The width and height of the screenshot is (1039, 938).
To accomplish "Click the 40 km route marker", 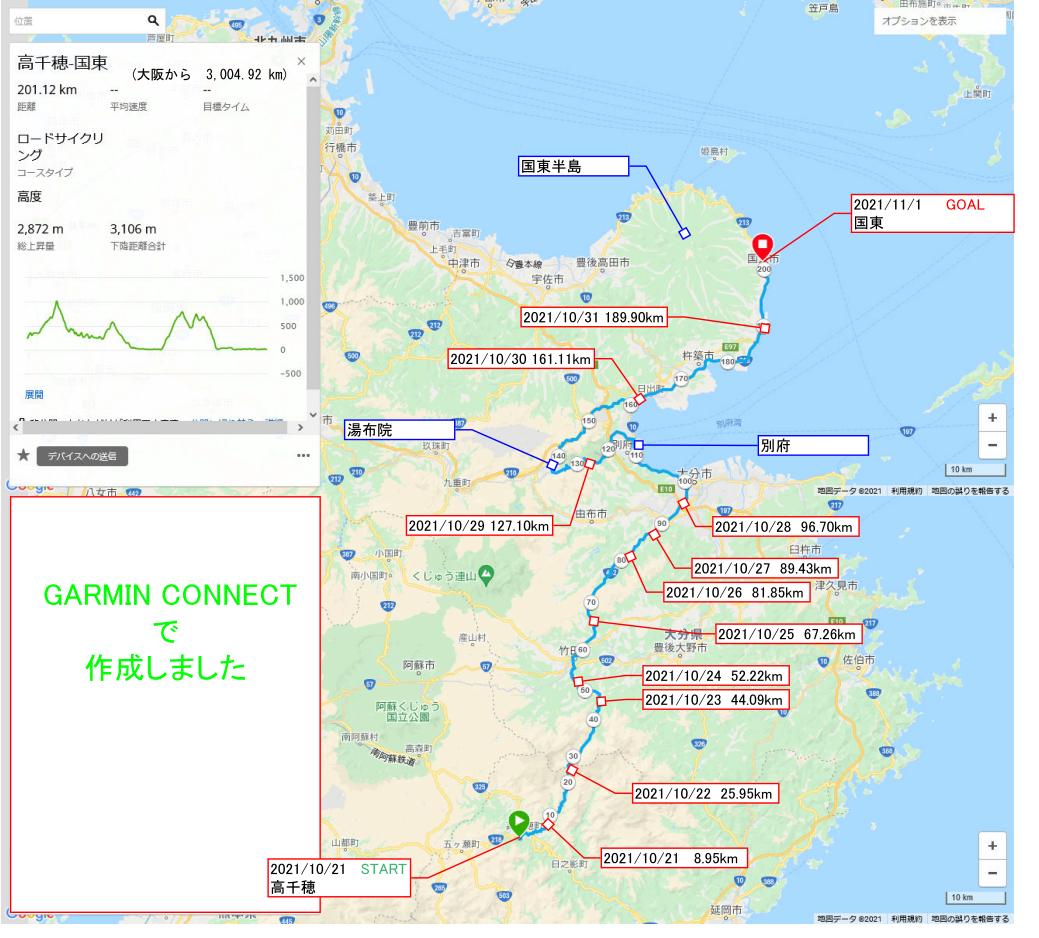I will tap(593, 719).
